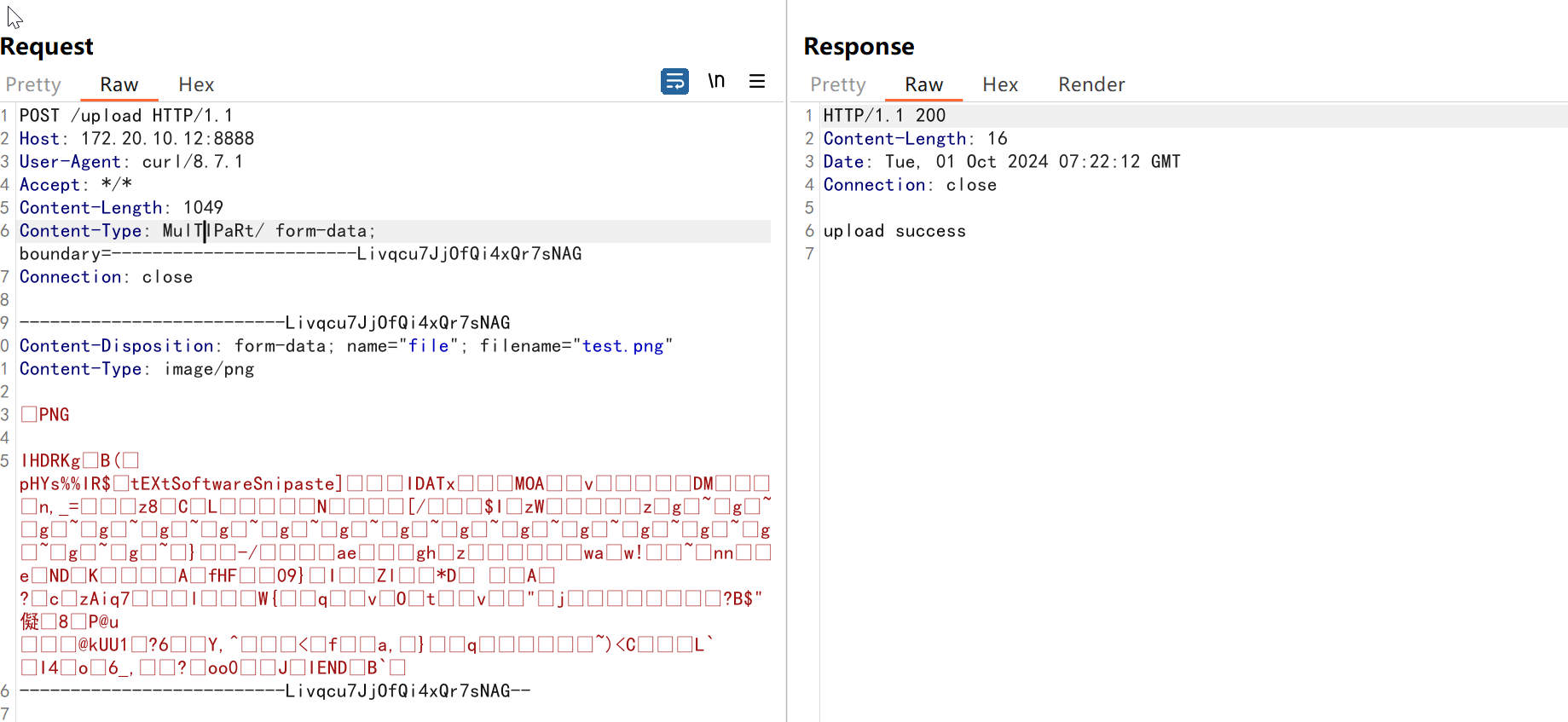This screenshot has height=722, width=1568.
Task: Open the Response Render tab
Action: 1091,84
